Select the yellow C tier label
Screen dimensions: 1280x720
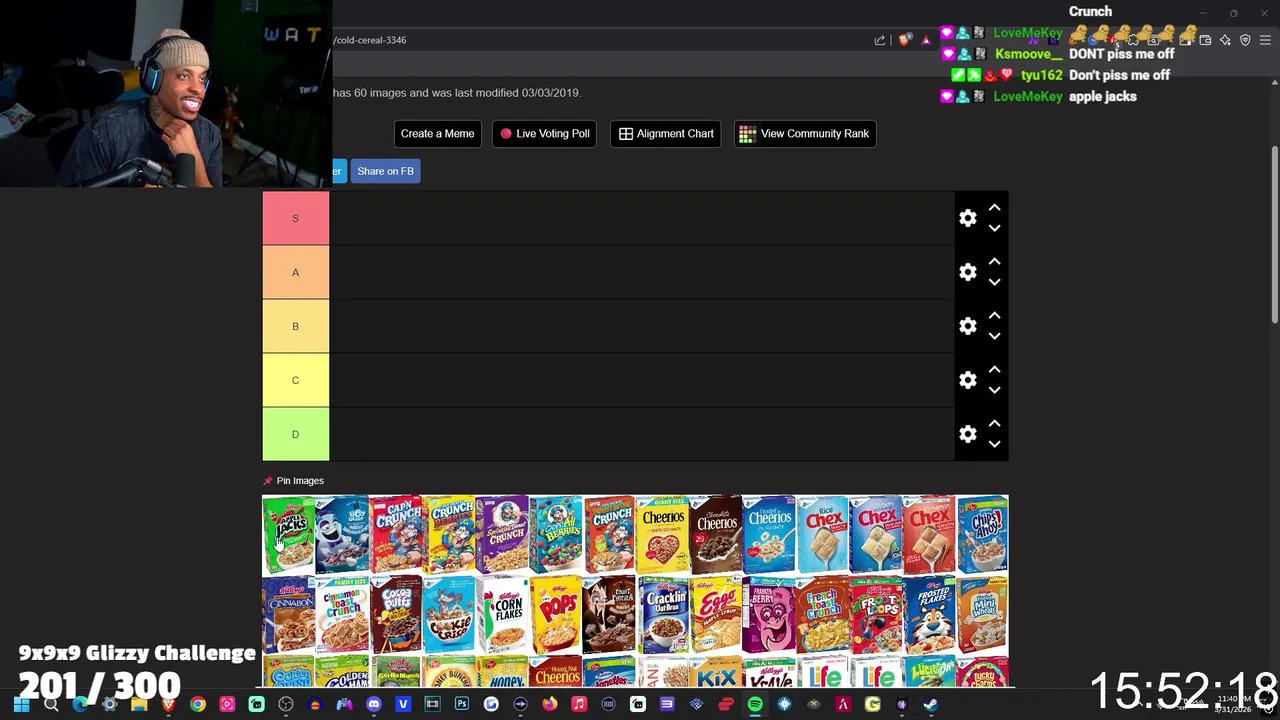295,380
